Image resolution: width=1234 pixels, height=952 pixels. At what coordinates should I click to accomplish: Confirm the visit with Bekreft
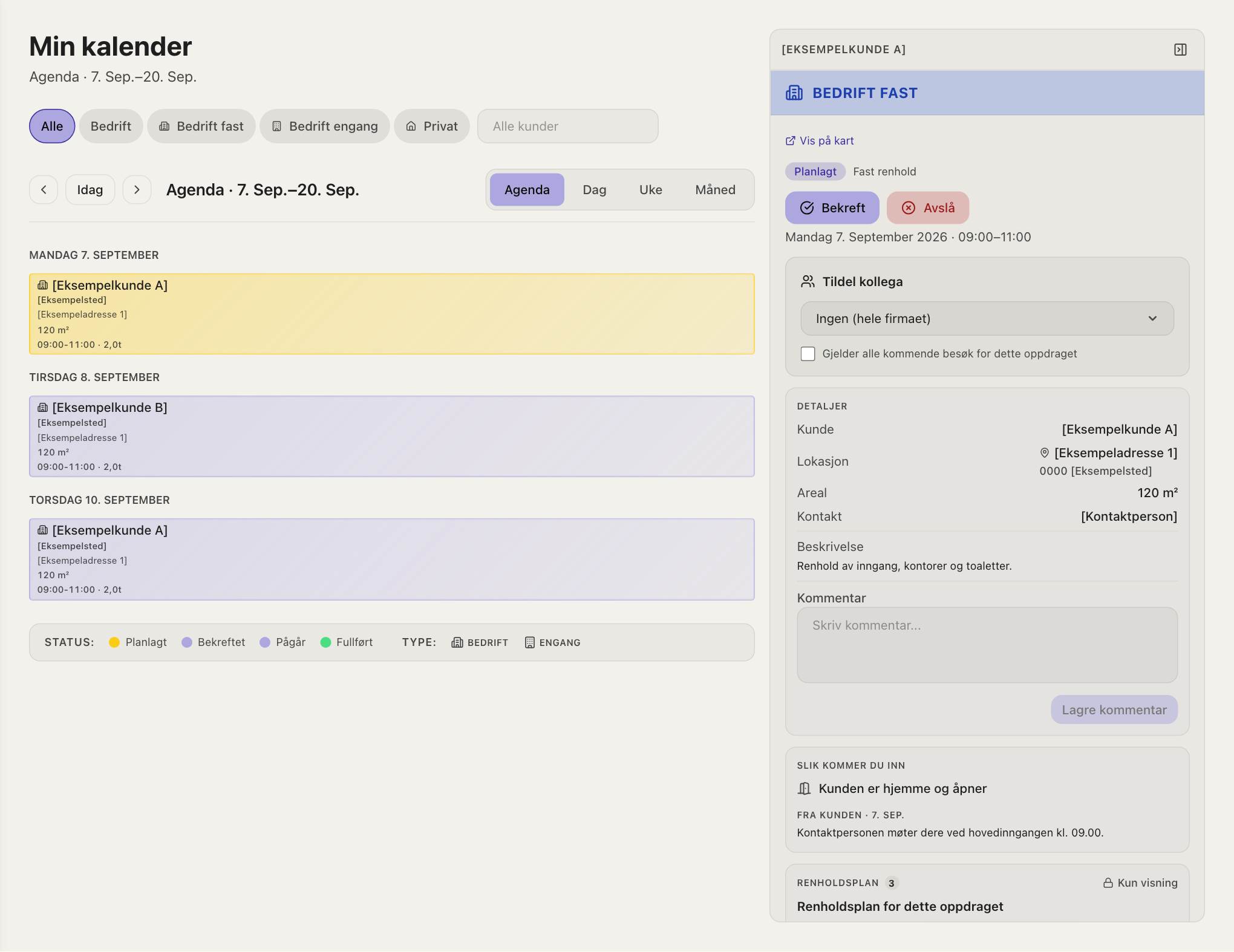pos(832,208)
